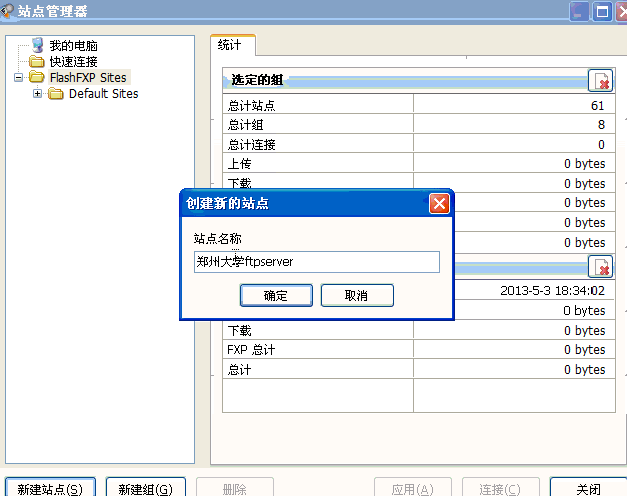The image size is (627, 496).
Task: Click the bottom 总计 row label
Action: (240, 370)
